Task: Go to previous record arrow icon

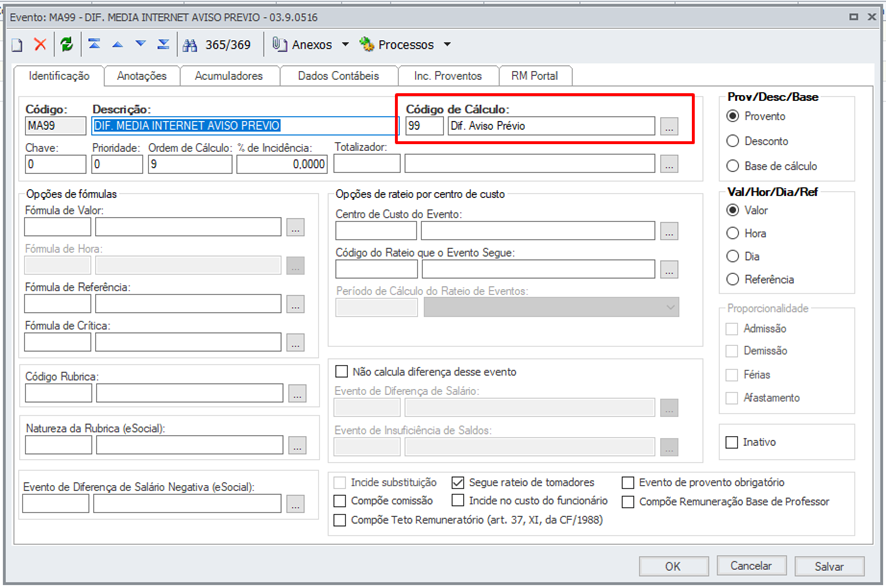Action: 117,44
